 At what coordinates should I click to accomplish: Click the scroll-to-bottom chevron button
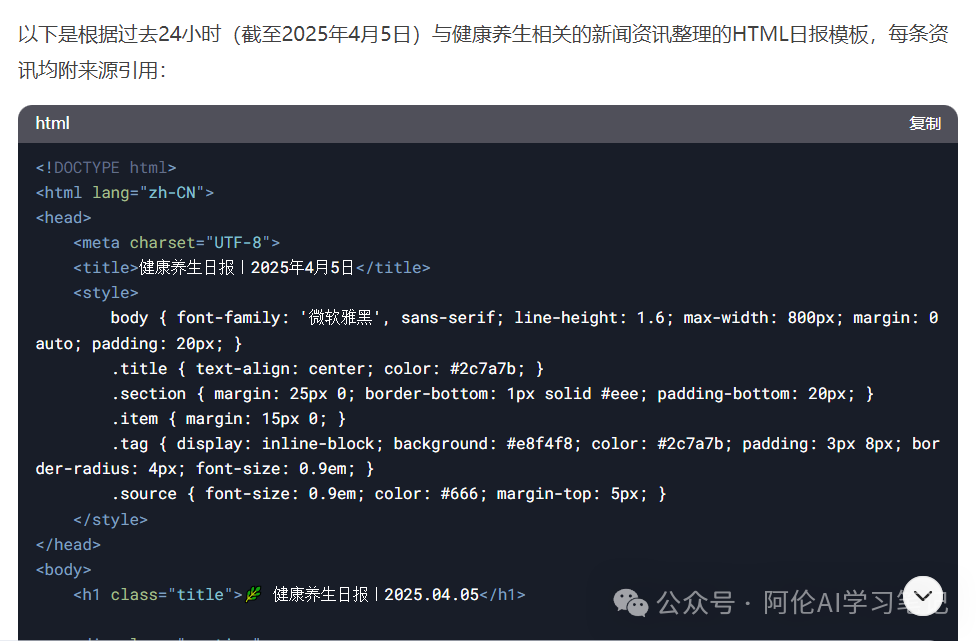point(923,596)
